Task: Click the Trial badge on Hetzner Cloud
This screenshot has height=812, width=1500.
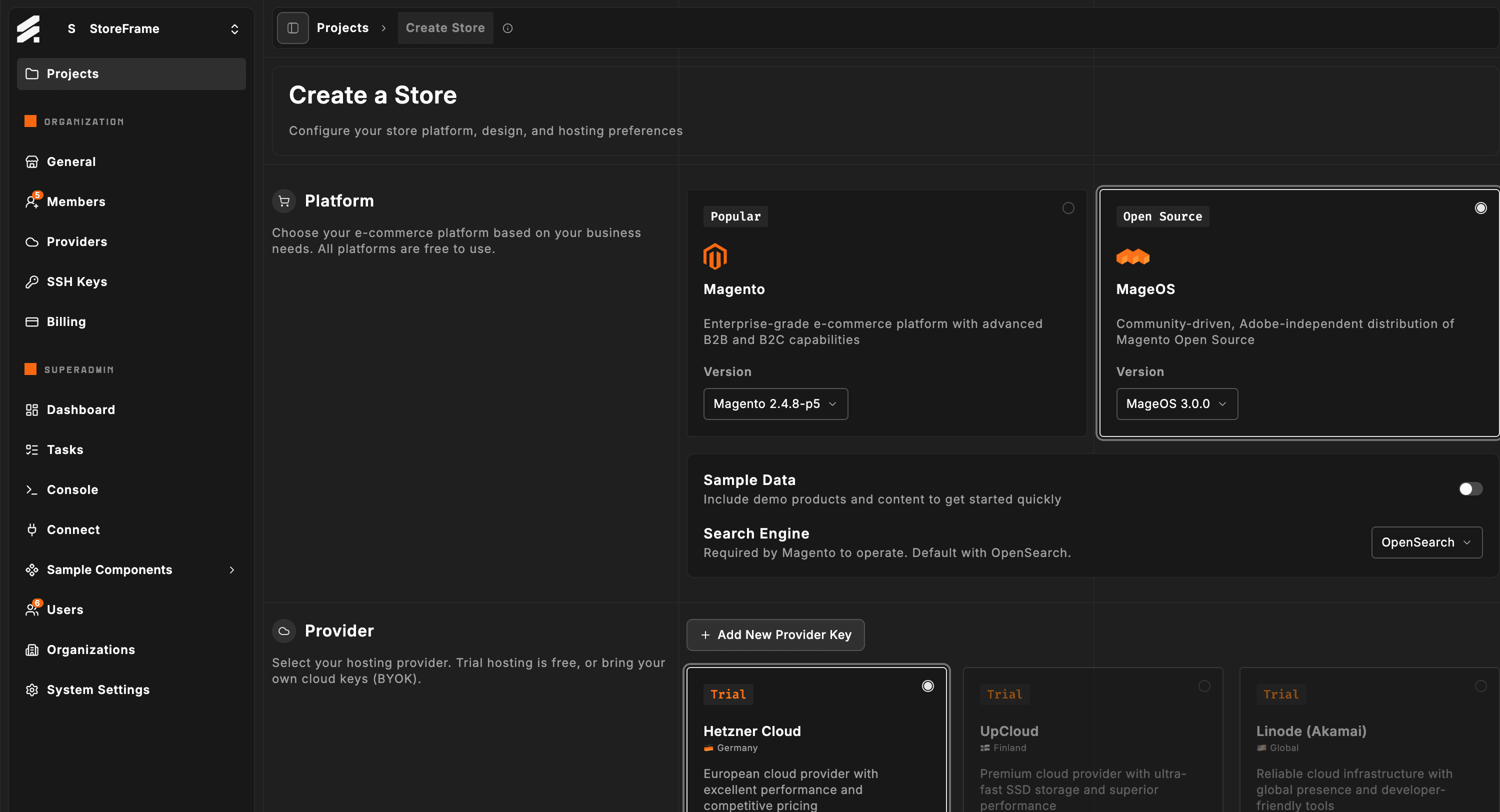Action: pos(728,694)
